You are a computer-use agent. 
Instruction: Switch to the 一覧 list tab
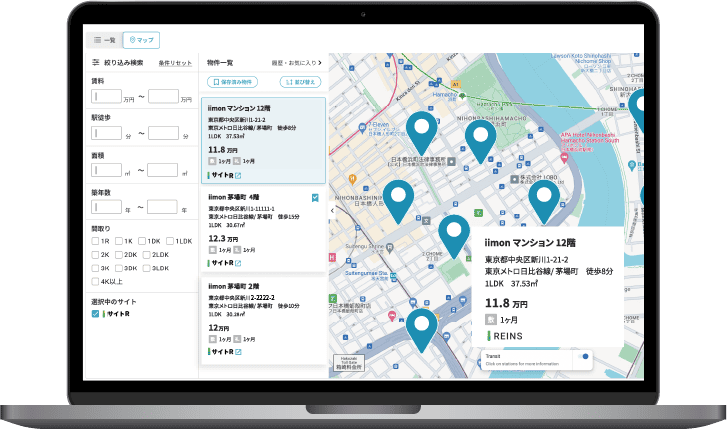tap(104, 40)
